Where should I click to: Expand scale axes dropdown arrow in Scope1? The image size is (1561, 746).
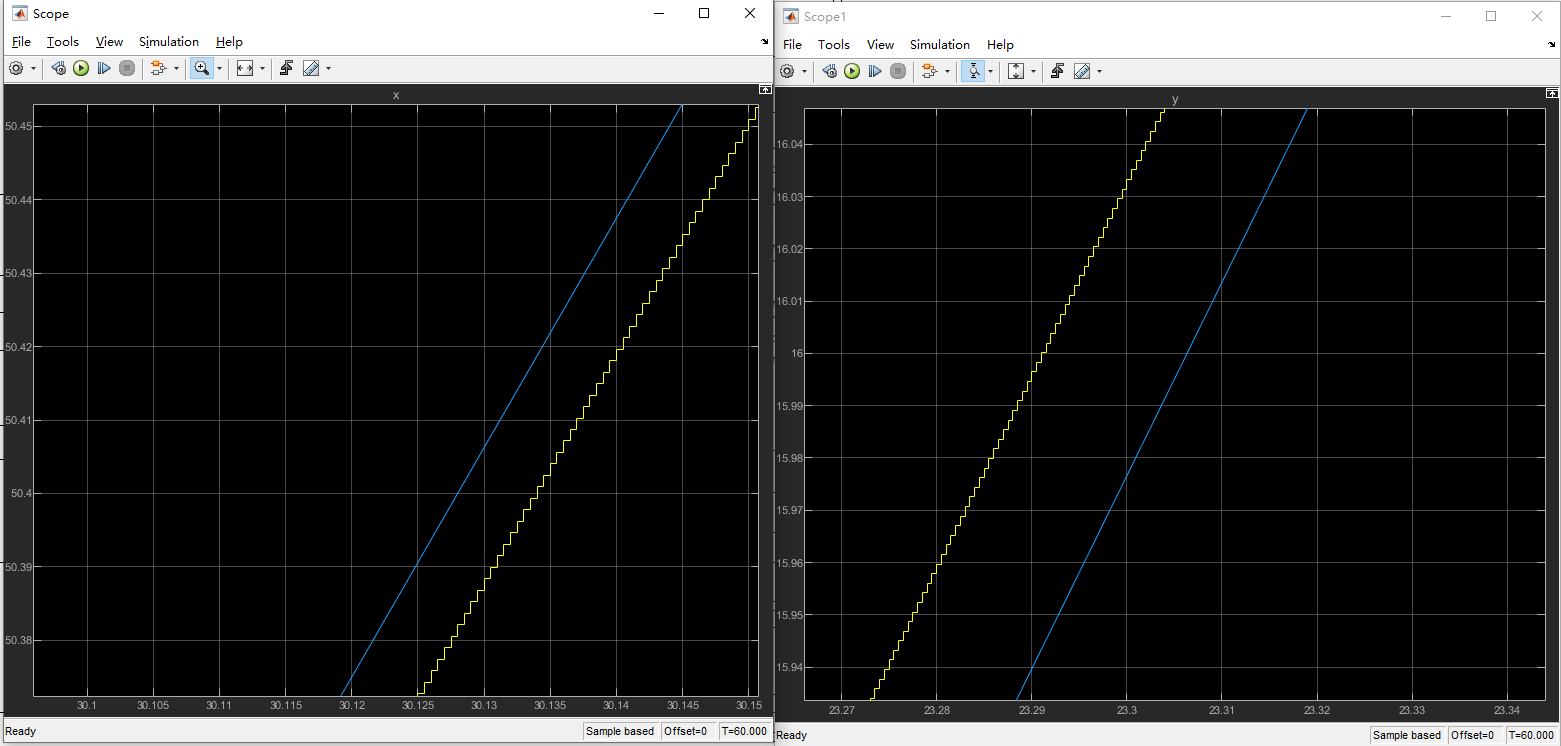(x=1034, y=72)
